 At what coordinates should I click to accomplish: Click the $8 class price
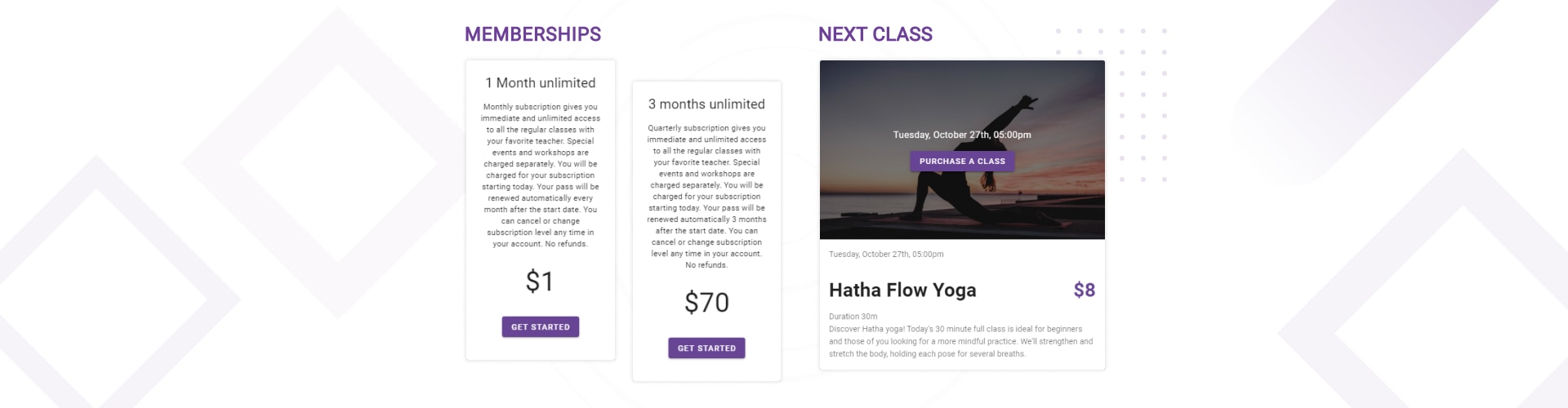click(x=1085, y=290)
